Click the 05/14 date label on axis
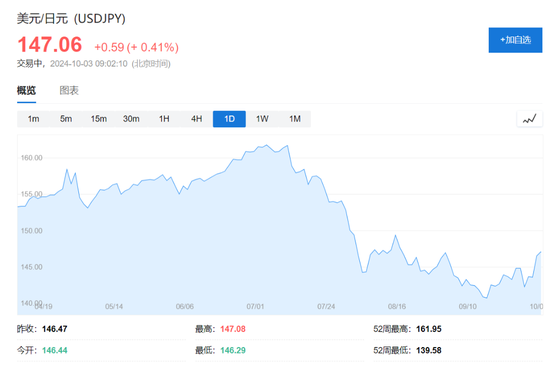The image size is (550, 368). pyautogui.click(x=114, y=307)
